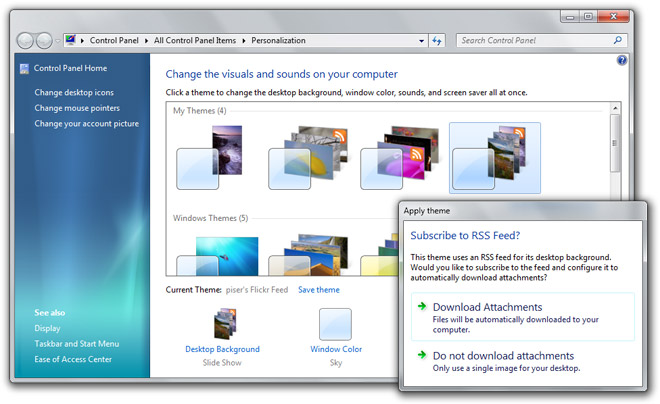The image size is (660, 404).
Task: Open Ease of Access Center link
Action: (x=73, y=359)
